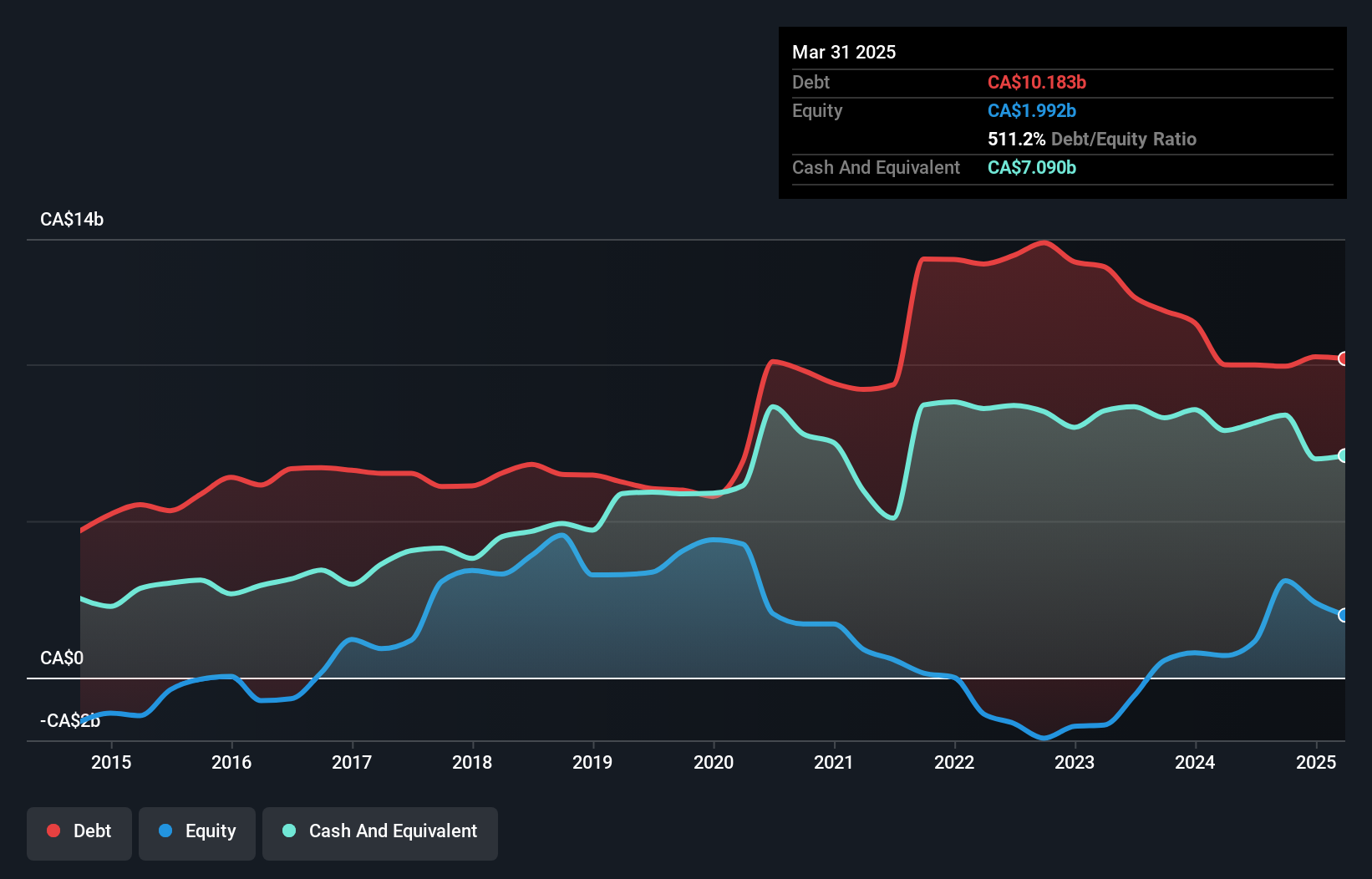Click the CA$7.090b cash value
The width and height of the screenshot is (1372, 879).
click(x=1032, y=167)
